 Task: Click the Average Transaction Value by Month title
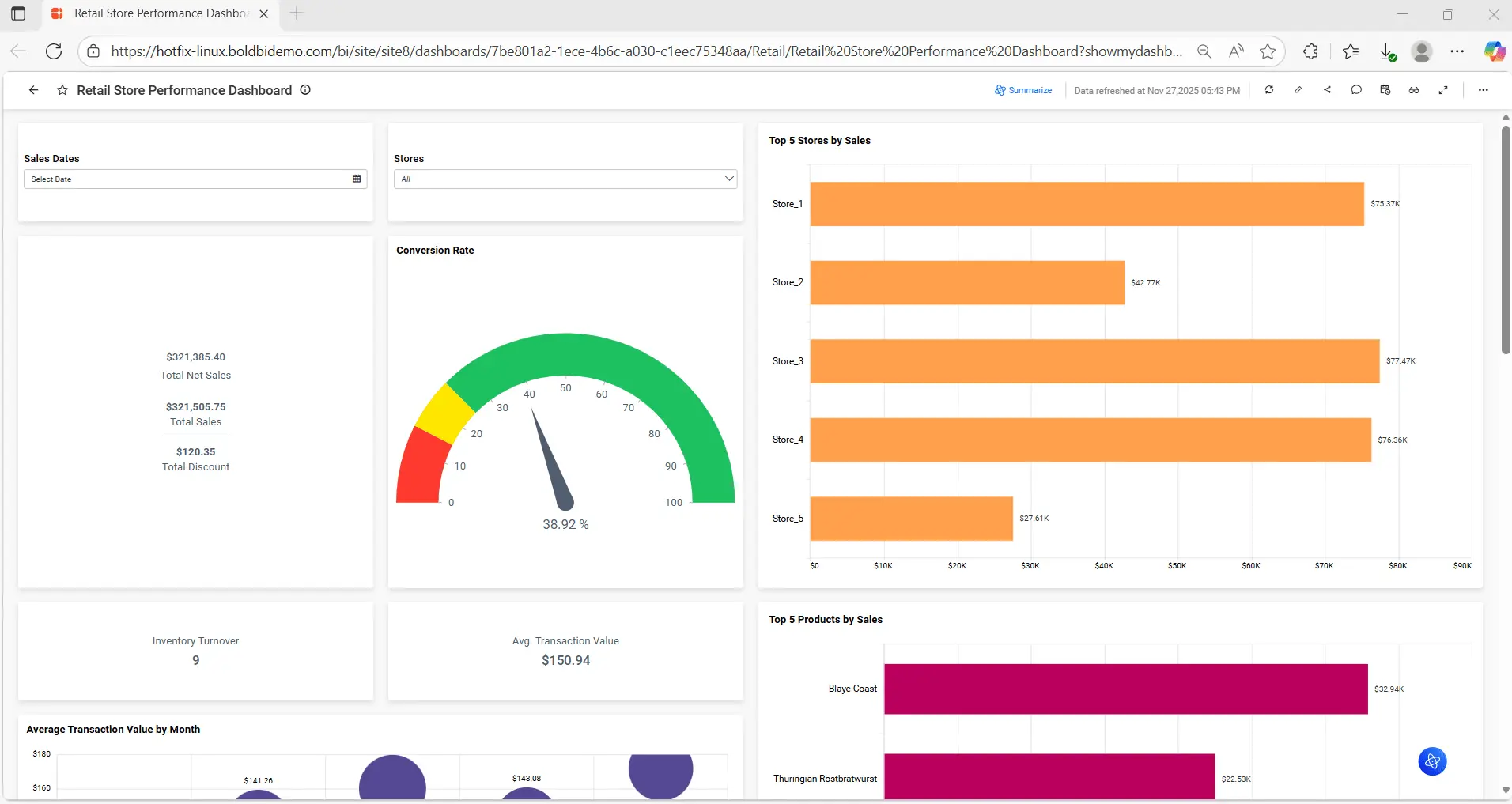113,730
